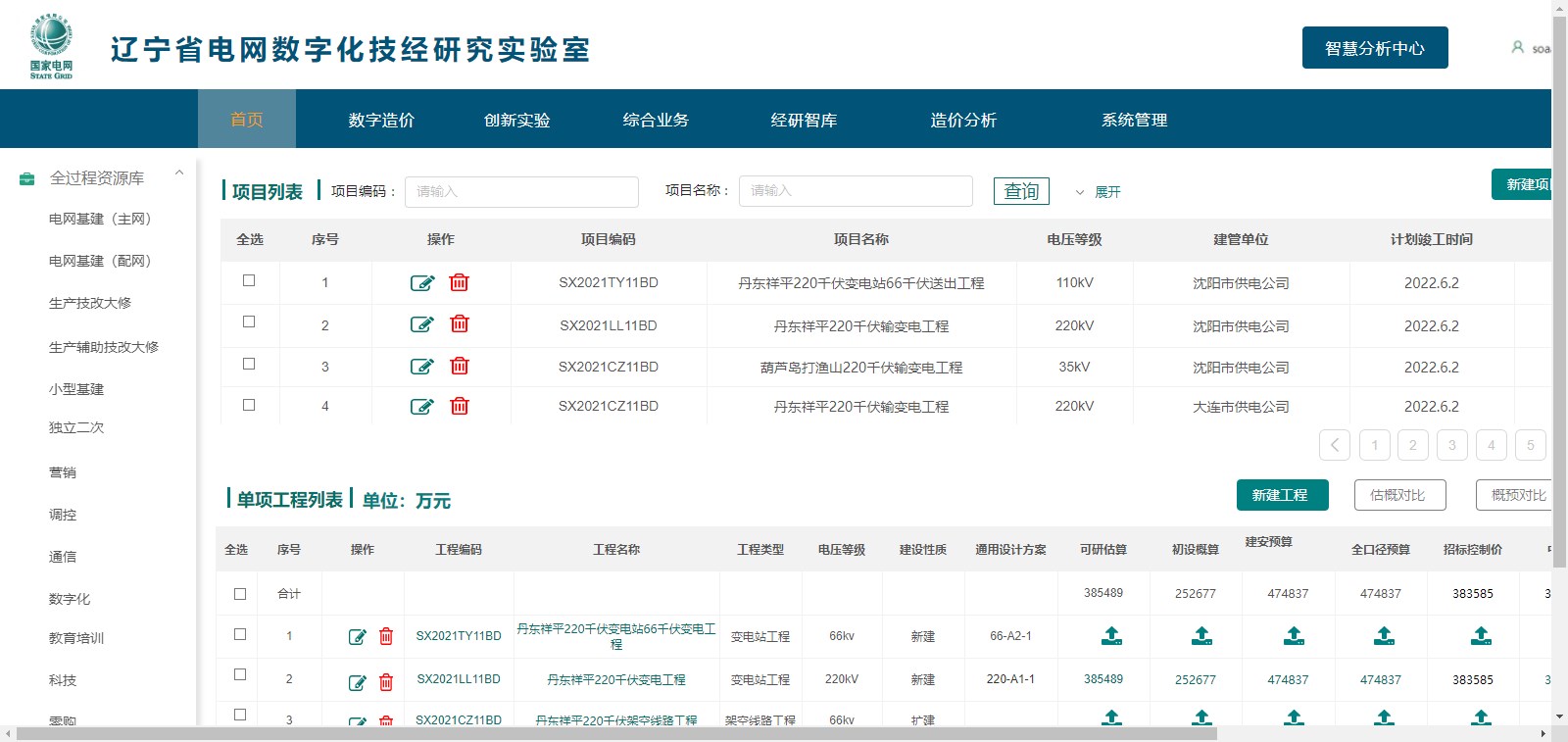Screen dimensions: 1568x742
Task: Check the box for project row 2
Action: [x=249, y=322]
